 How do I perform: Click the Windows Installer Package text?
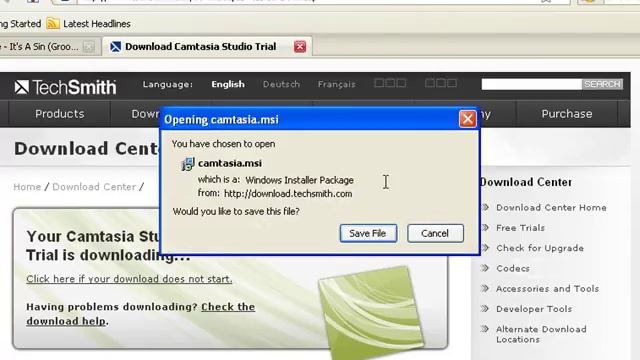click(300, 180)
